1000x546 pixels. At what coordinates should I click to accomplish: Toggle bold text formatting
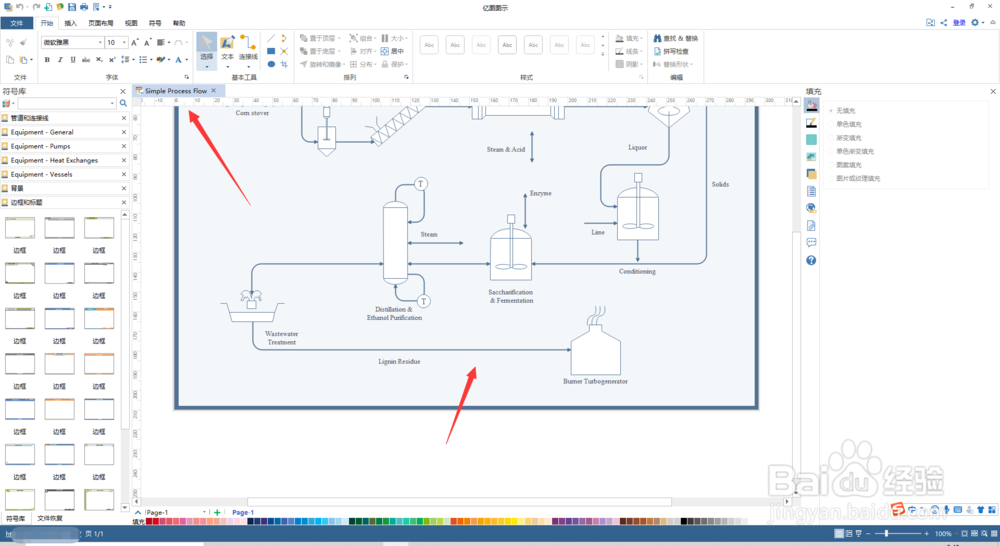coord(47,59)
